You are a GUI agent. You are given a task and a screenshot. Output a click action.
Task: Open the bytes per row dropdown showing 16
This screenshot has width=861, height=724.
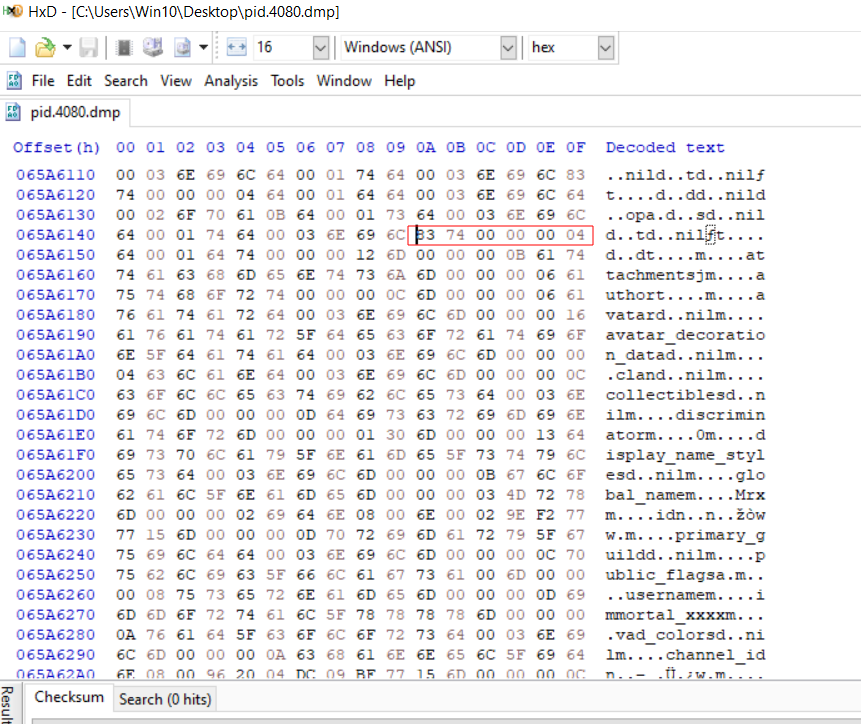coord(320,48)
